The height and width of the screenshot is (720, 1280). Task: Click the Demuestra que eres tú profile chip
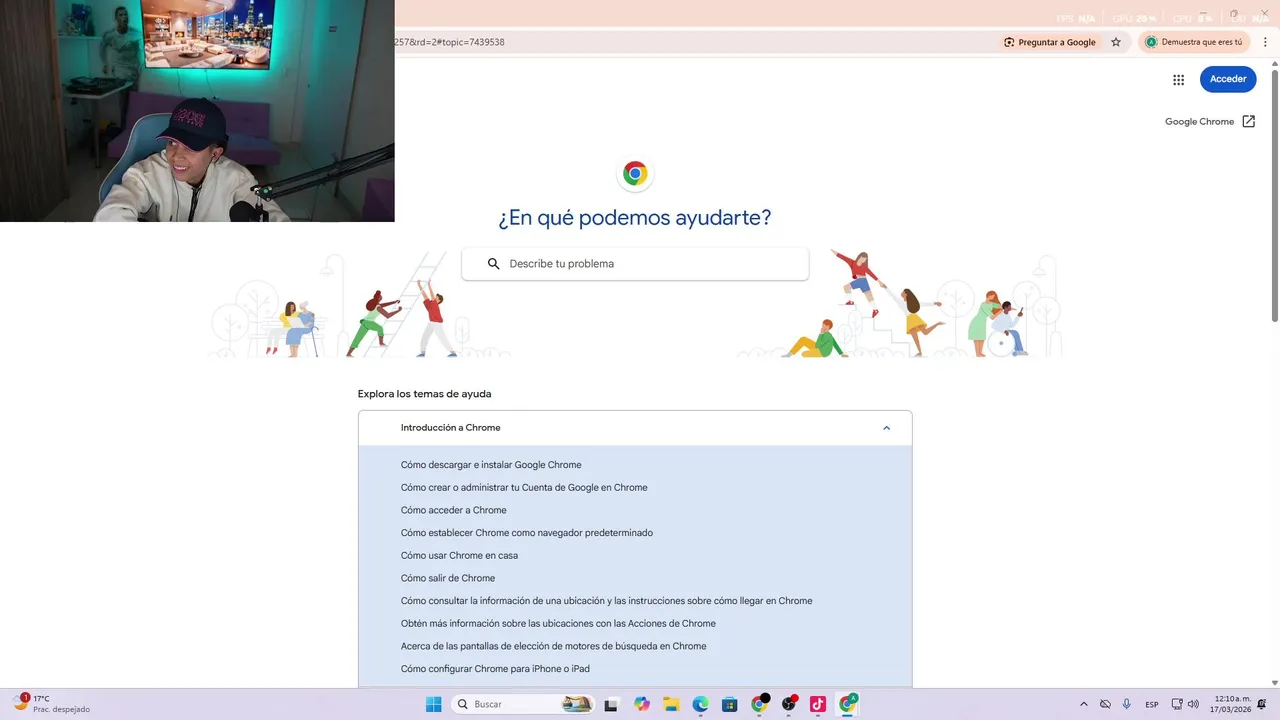[x=1194, y=42]
